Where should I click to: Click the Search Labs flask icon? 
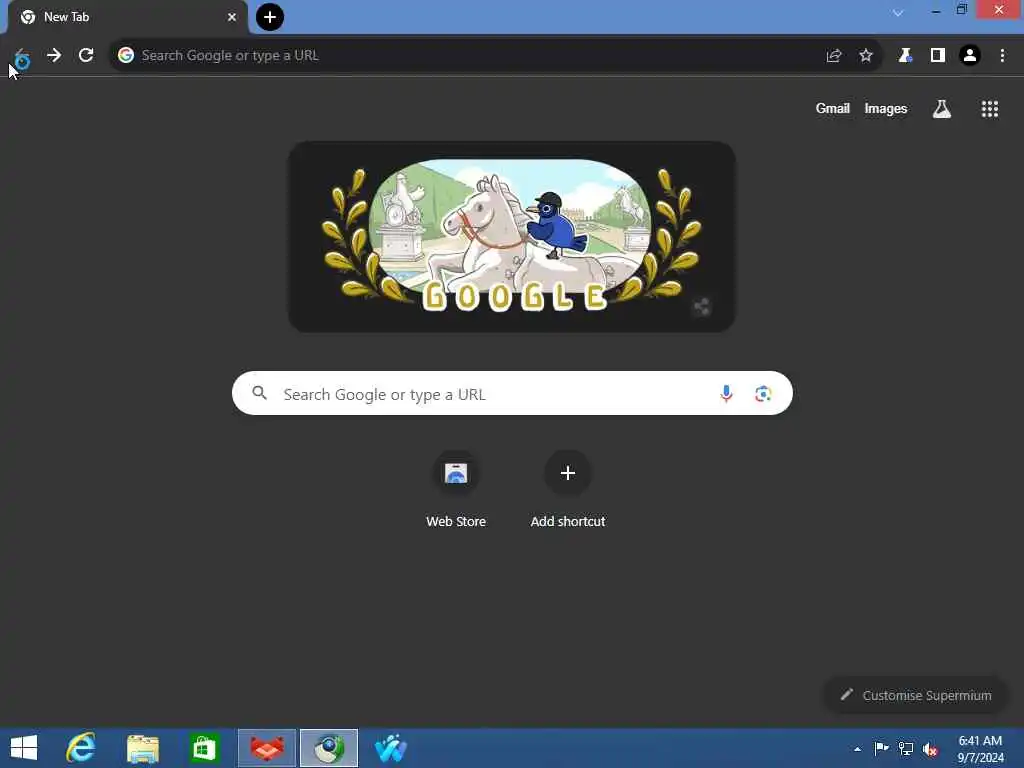(x=941, y=109)
